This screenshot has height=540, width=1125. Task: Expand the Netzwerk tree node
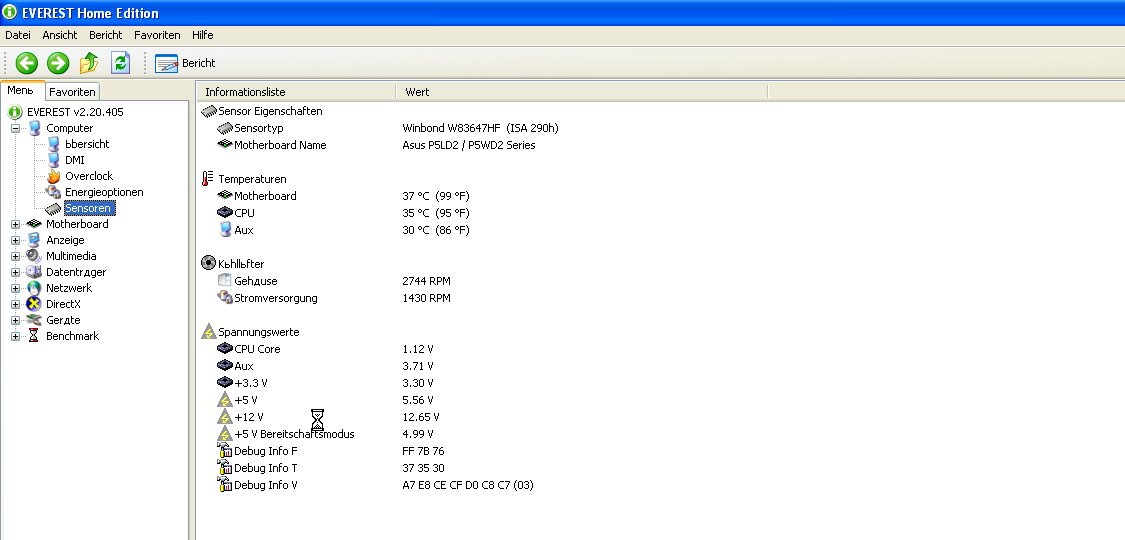click(15, 288)
